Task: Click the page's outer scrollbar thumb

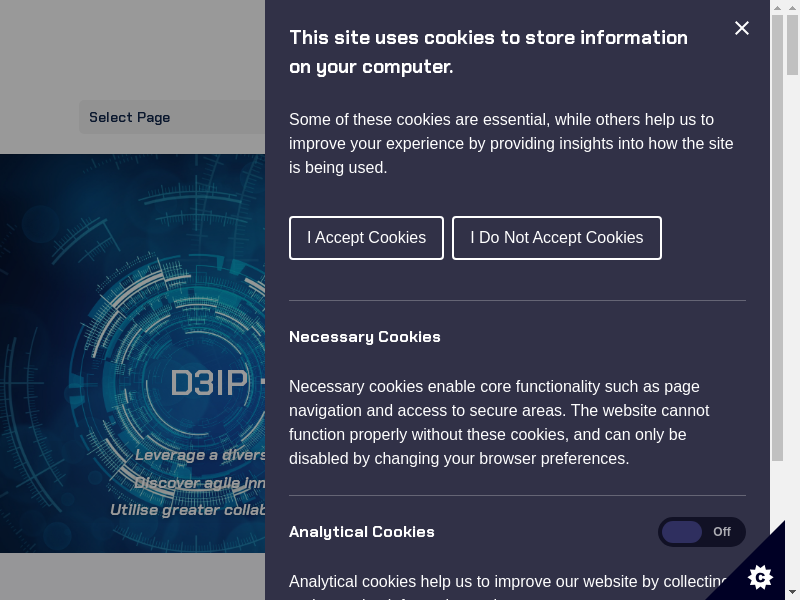Action: click(x=792, y=45)
